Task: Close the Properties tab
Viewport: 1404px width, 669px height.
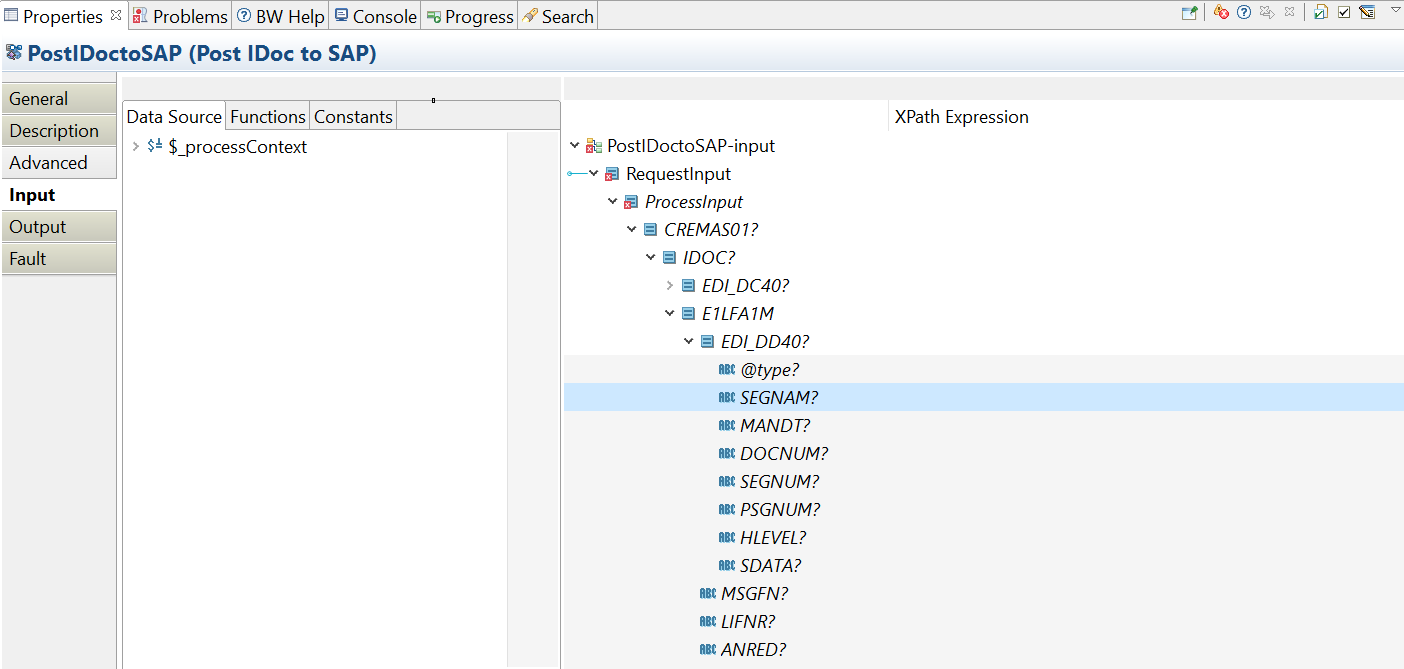Action: [116, 15]
